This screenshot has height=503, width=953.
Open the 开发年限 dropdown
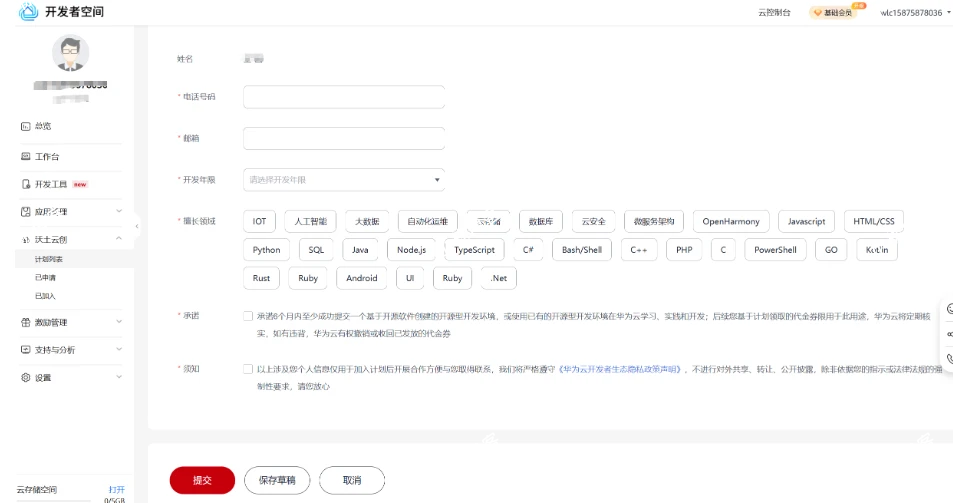click(344, 180)
